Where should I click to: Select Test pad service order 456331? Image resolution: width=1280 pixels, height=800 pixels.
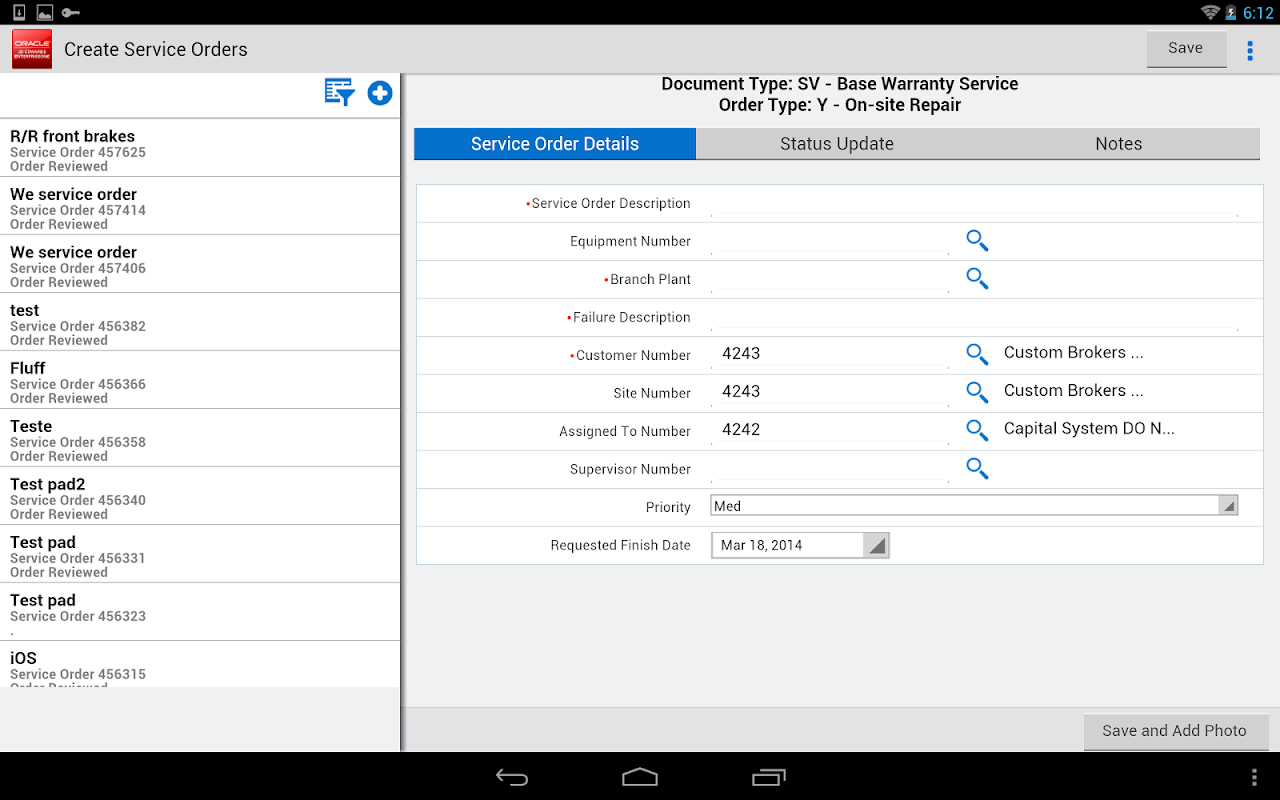(200, 554)
